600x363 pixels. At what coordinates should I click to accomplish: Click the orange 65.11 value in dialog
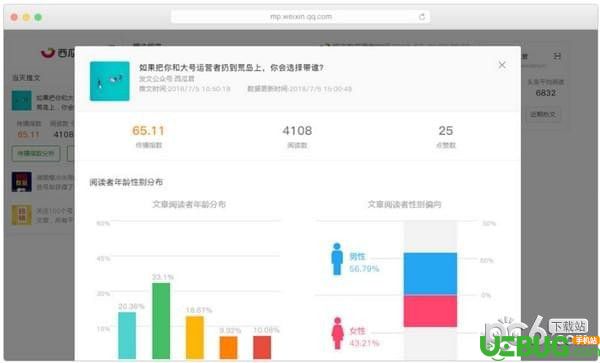[x=148, y=131]
